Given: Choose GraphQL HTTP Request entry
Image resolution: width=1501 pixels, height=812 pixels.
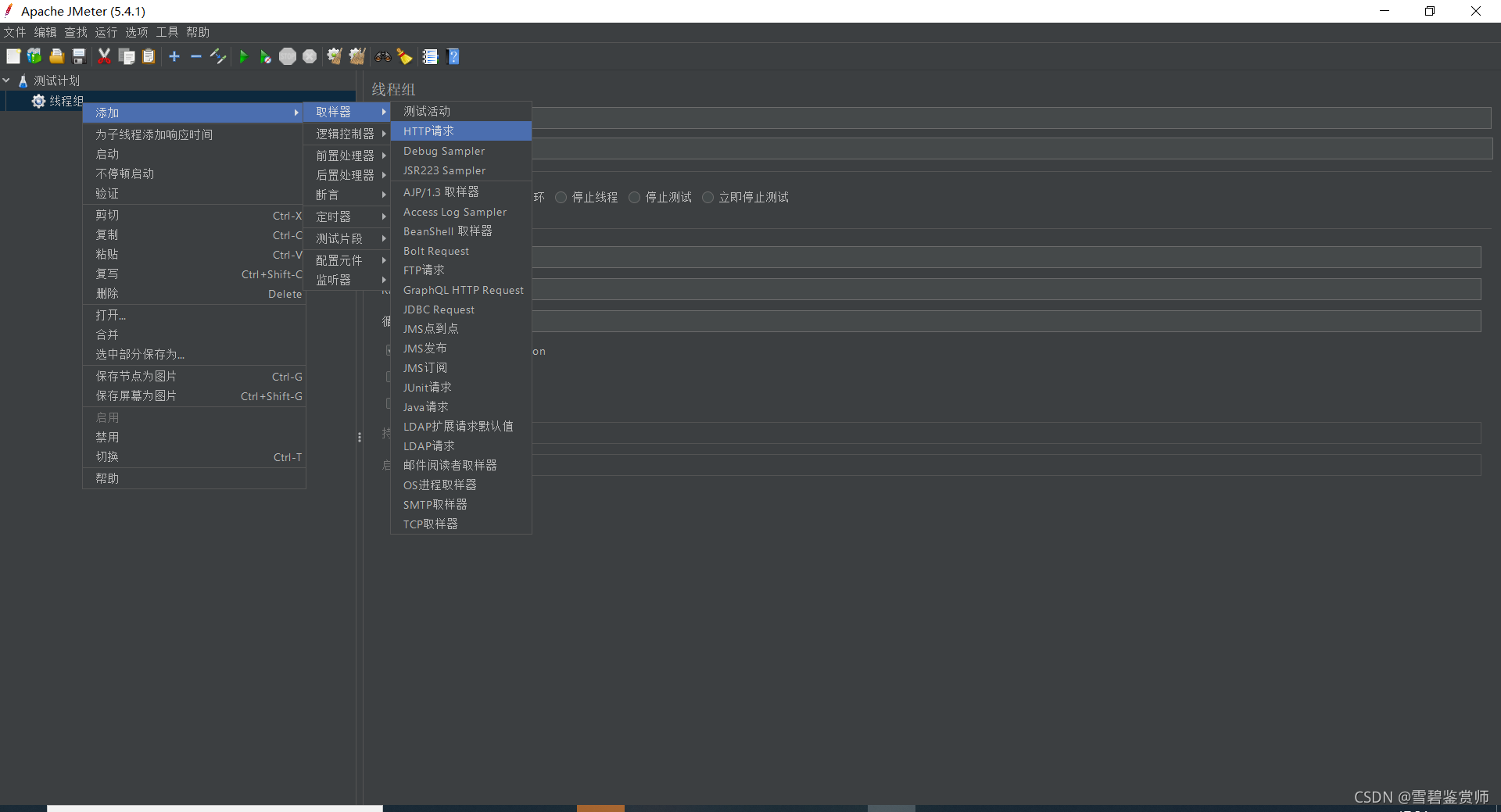Looking at the screenshot, I should (x=461, y=290).
